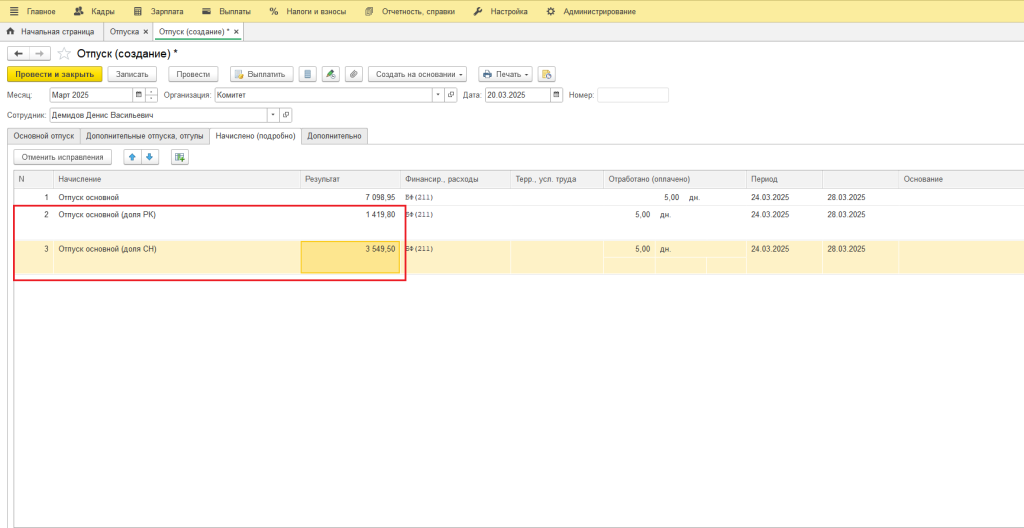
Task: Step the Месяц value with the spinner
Action: click(x=152, y=95)
